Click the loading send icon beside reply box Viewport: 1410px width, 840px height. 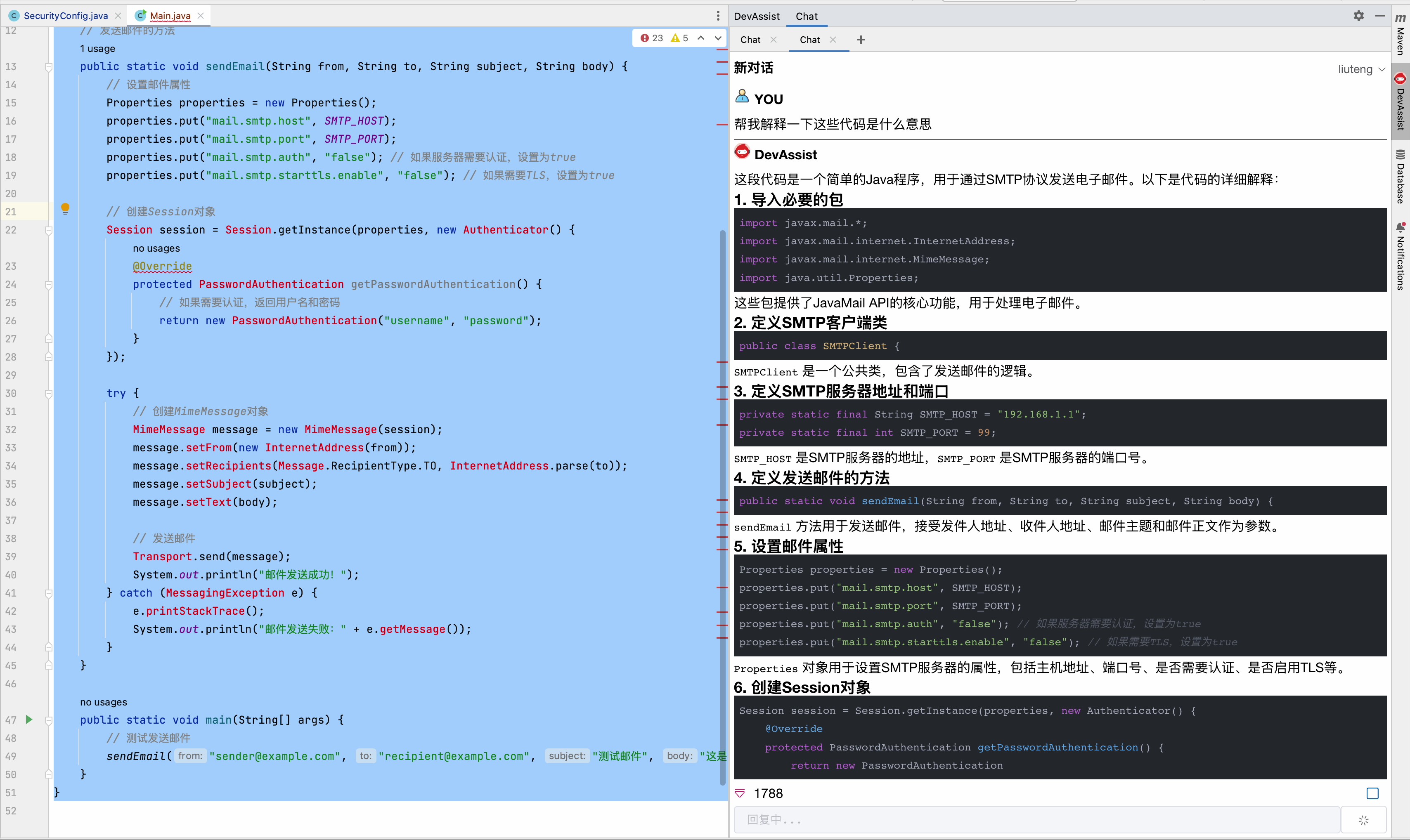tap(1364, 820)
